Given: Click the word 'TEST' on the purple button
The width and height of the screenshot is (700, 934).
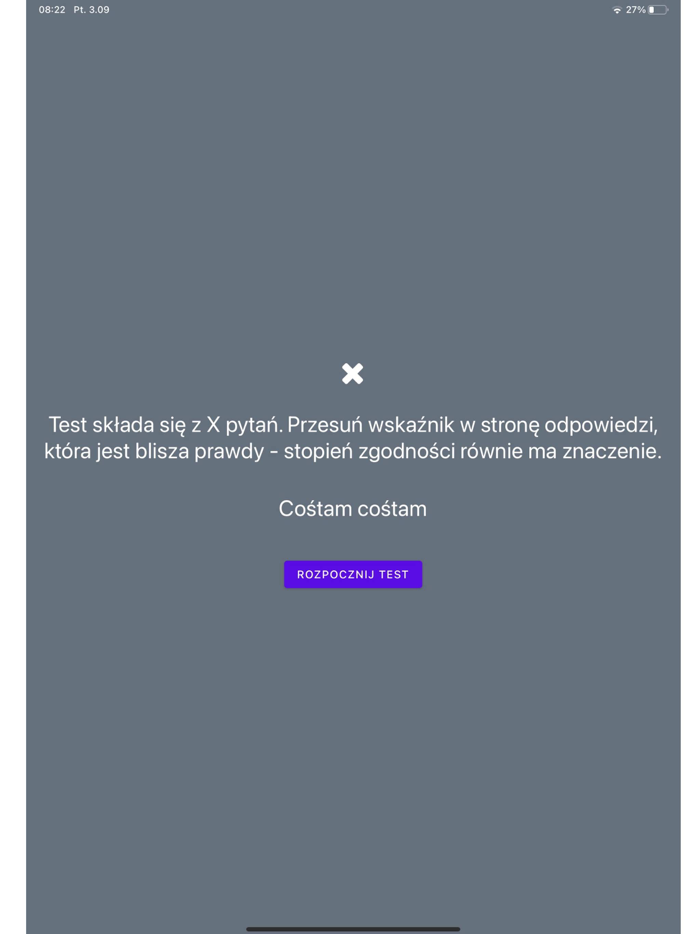Looking at the screenshot, I should [x=394, y=575].
